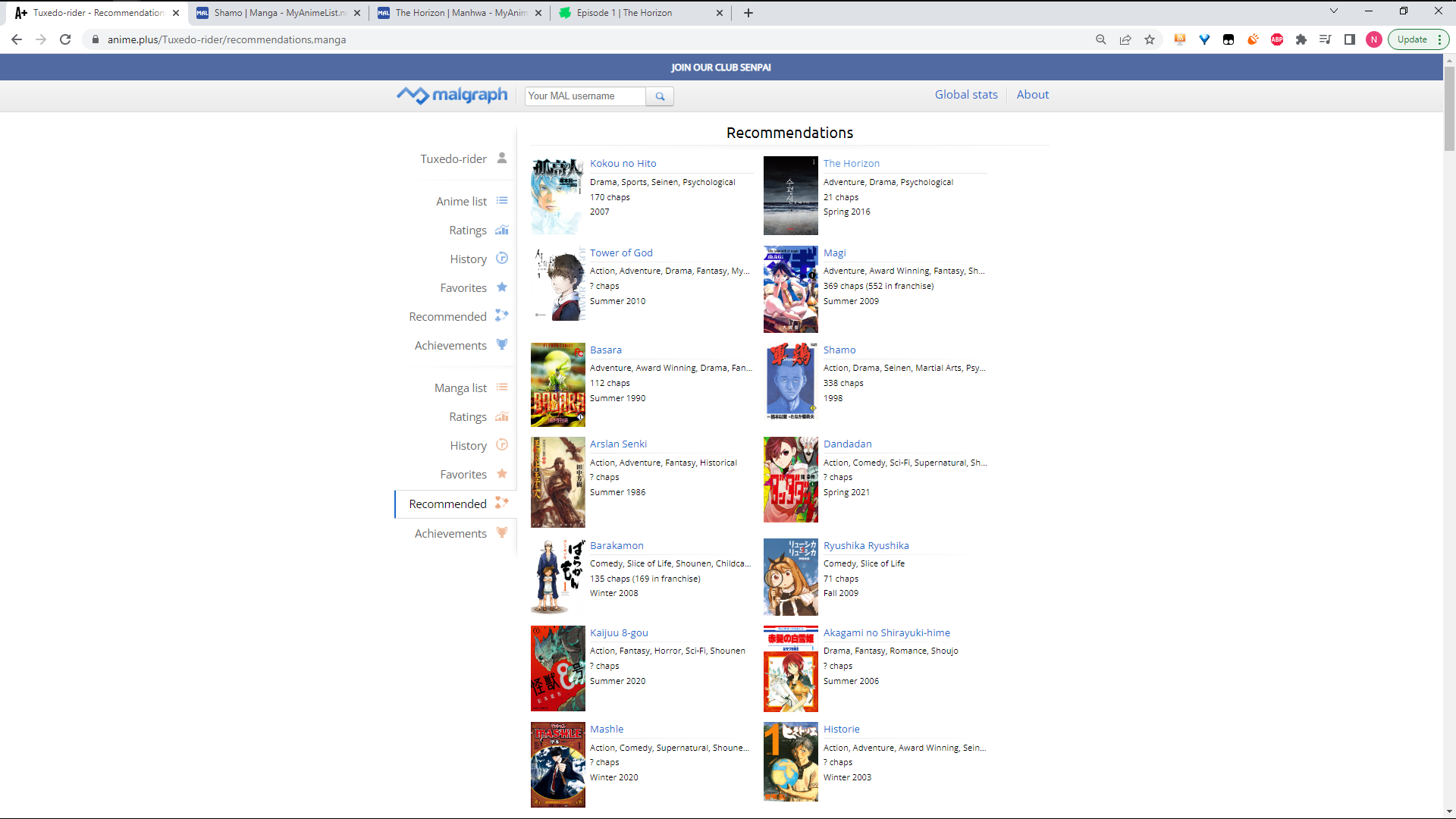This screenshot has height=819, width=1456.
Task: Open the About link
Action: [1033, 95]
